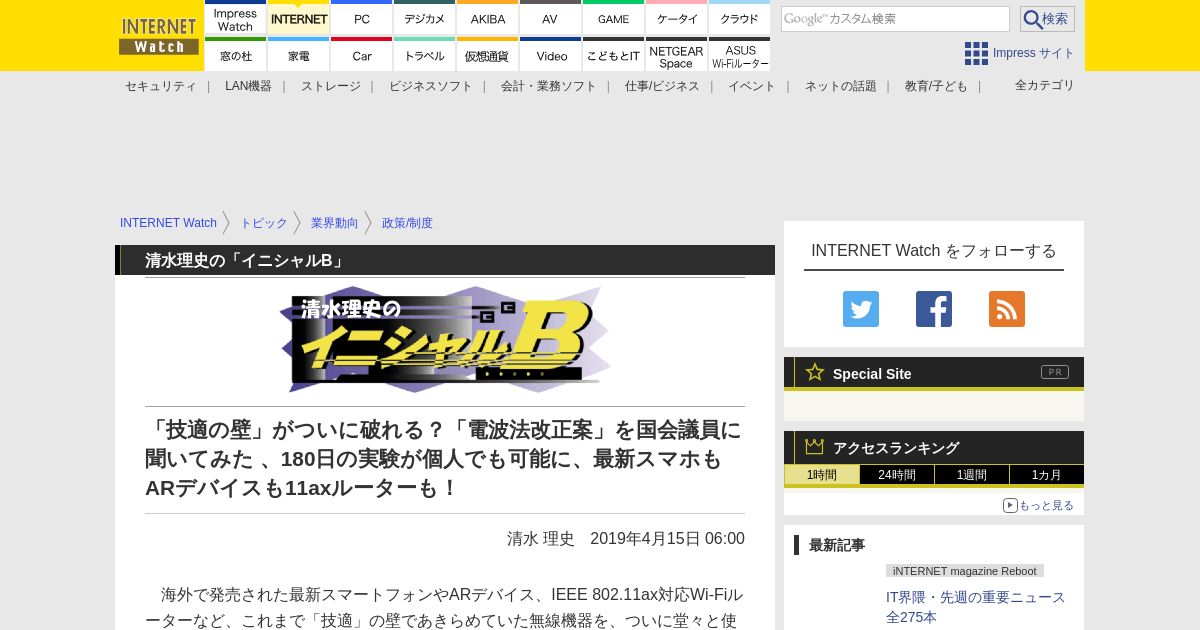This screenshot has height=630, width=1200.
Task: Go to ビジネスソフト category
Action: tap(431, 86)
